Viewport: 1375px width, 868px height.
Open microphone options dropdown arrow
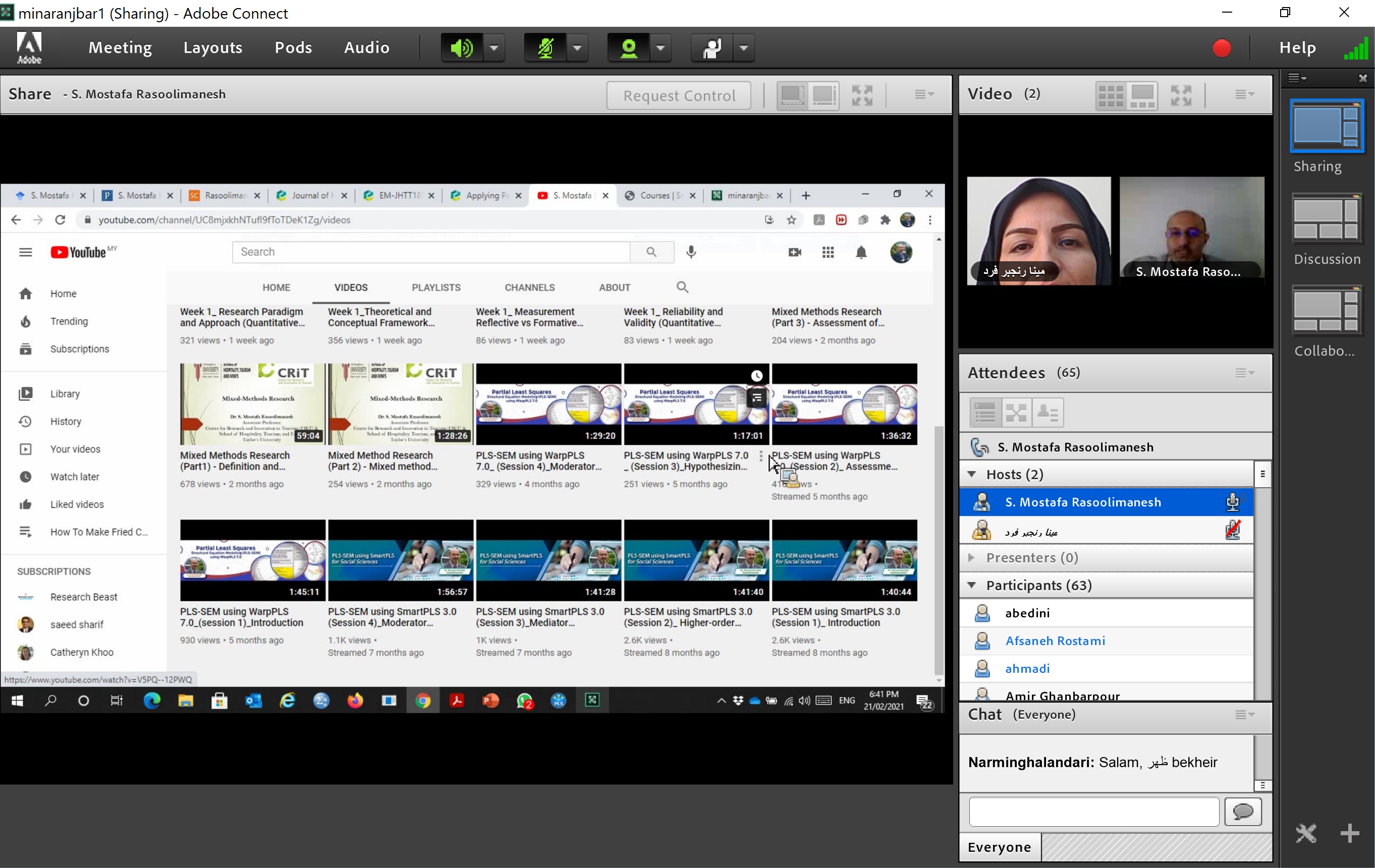578,48
